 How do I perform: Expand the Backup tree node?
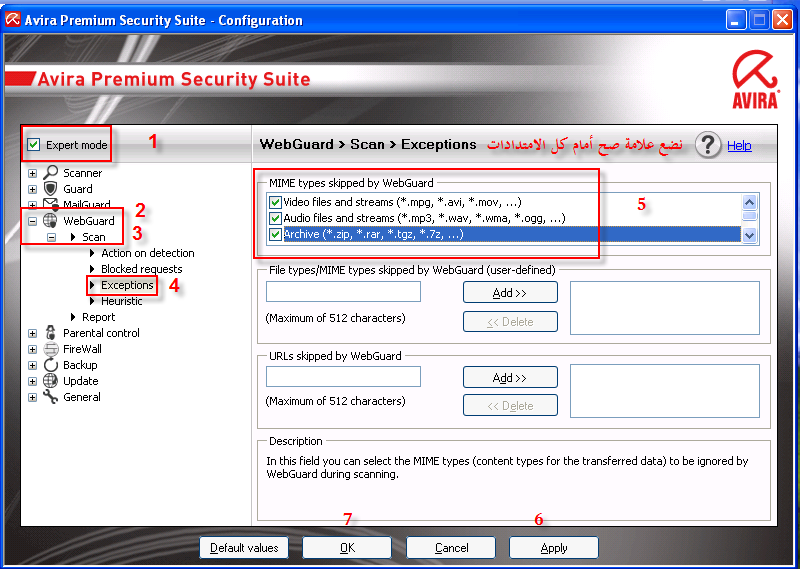click(x=33, y=365)
